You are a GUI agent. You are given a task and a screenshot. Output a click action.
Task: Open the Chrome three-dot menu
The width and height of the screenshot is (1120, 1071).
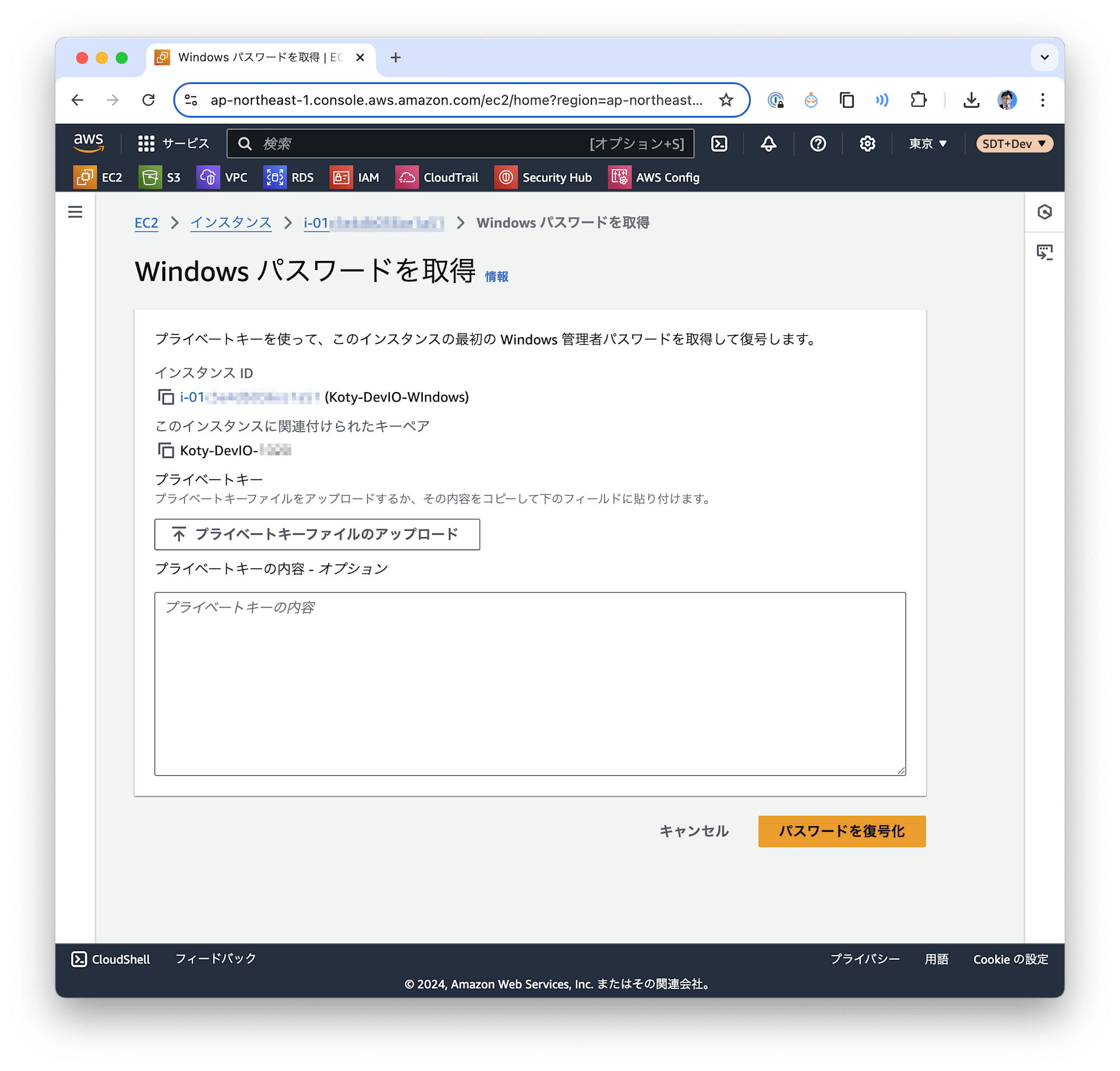pyautogui.click(x=1042, y=100)
